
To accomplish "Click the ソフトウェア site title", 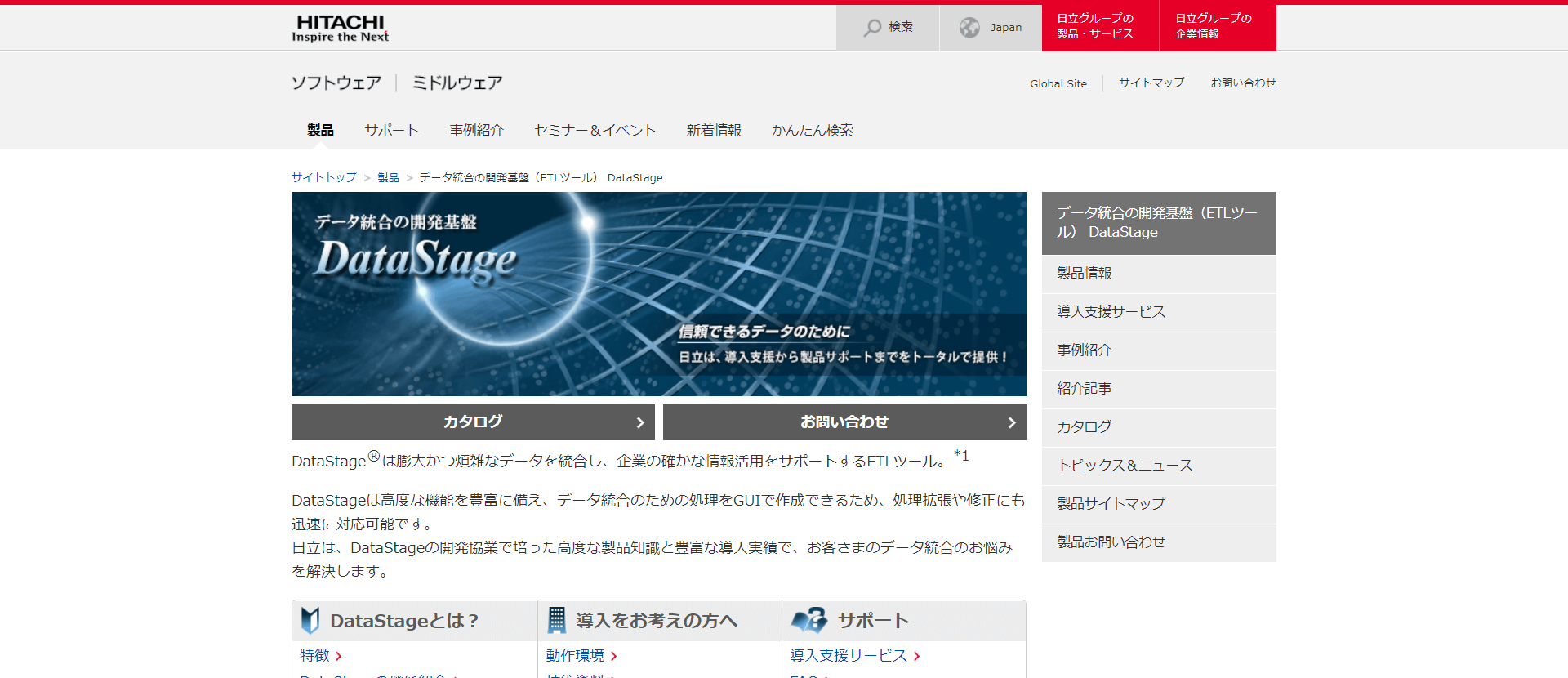I will click(336, 83).
